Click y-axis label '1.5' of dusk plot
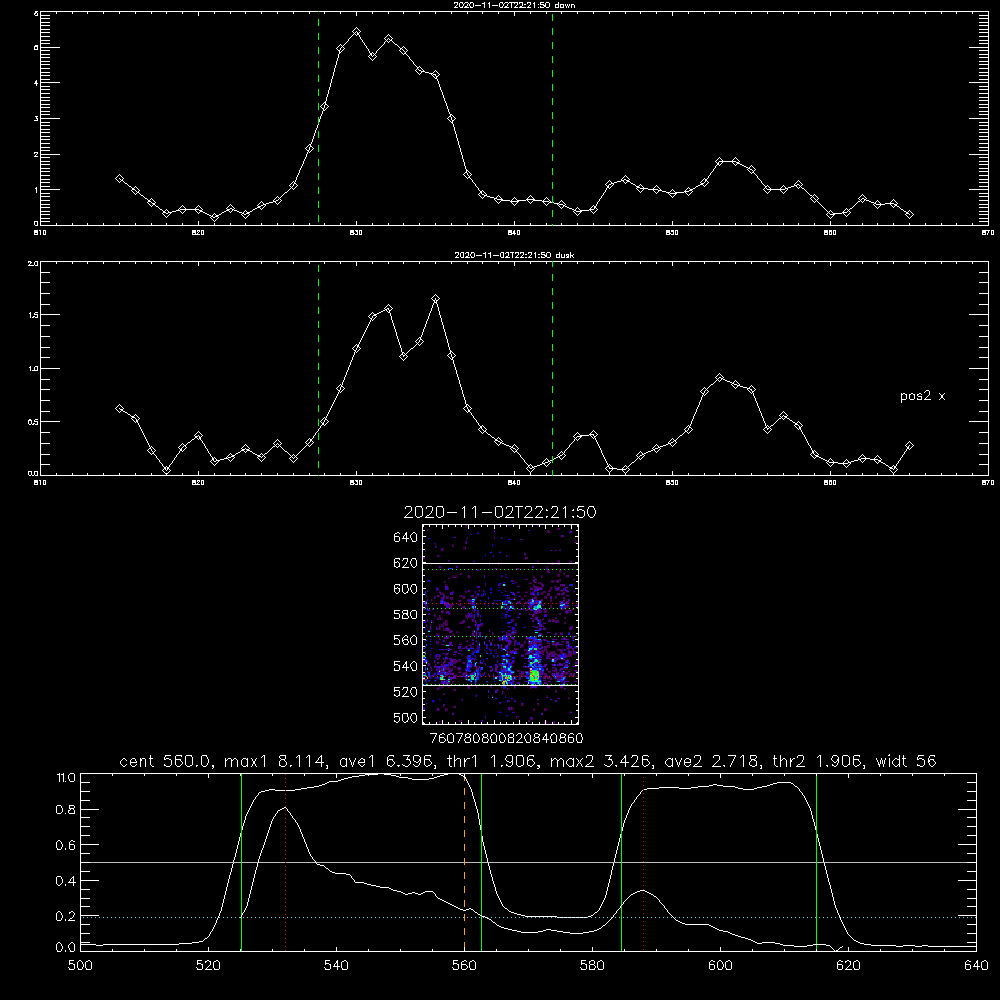The image size is (1000, 1000). pyautogui.click(x=33, y=315)
